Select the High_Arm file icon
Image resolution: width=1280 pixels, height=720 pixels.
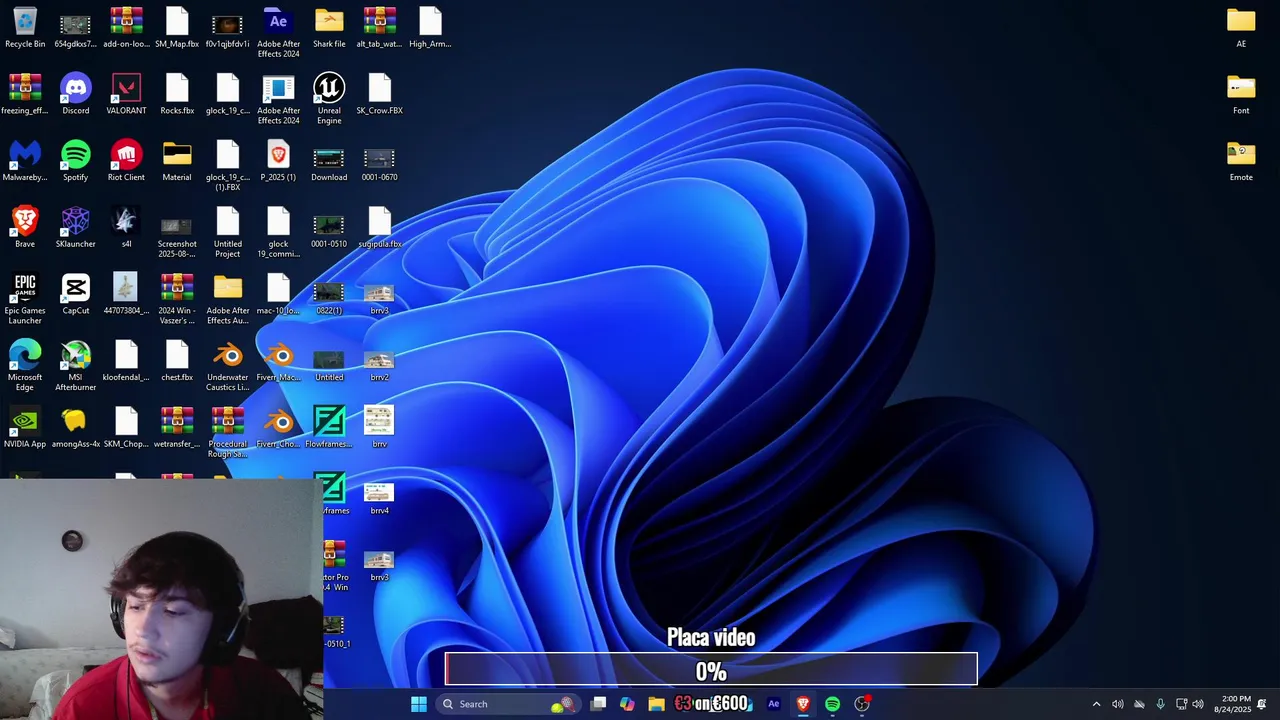pos(430,28)
